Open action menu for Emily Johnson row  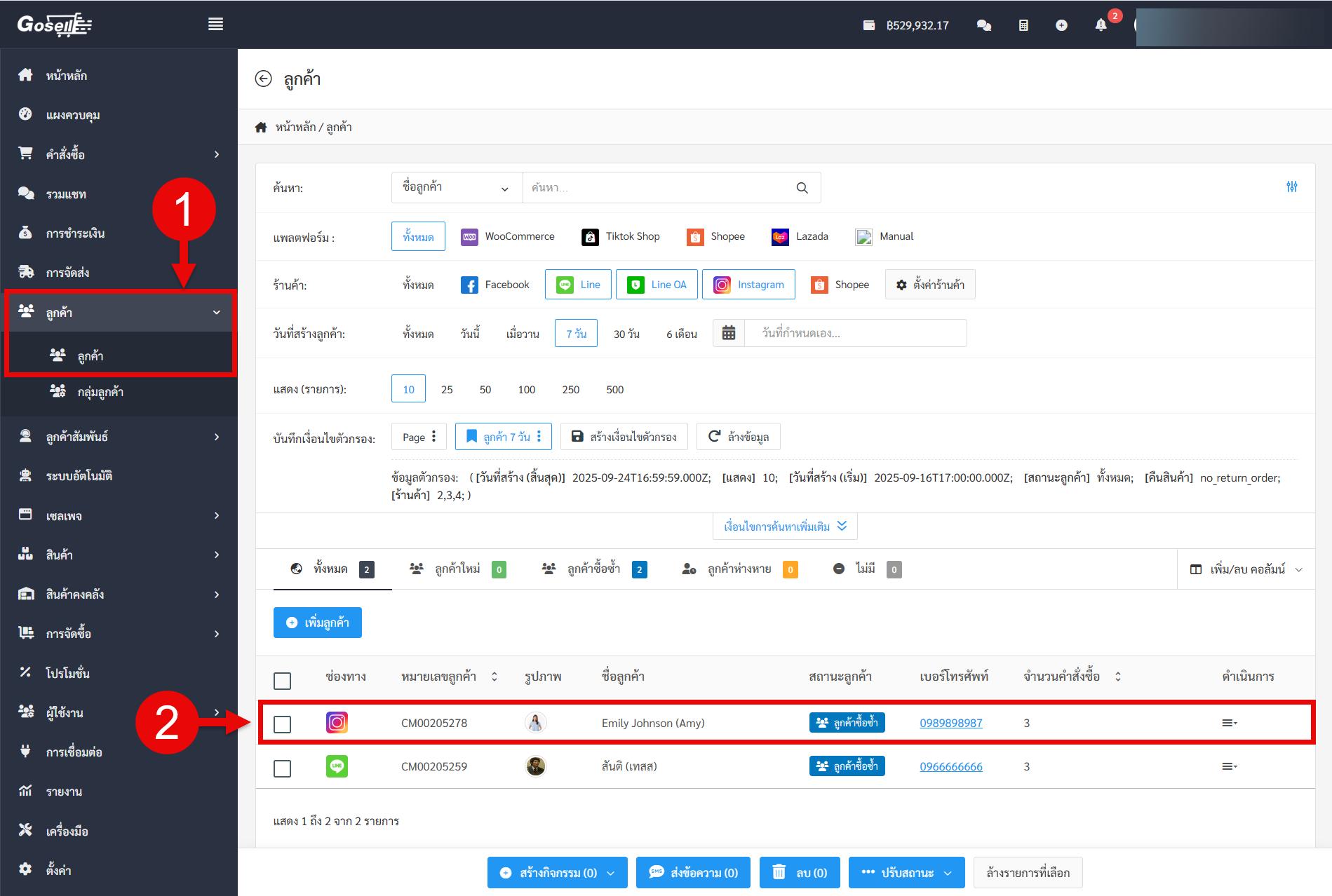coord(1229,723)
